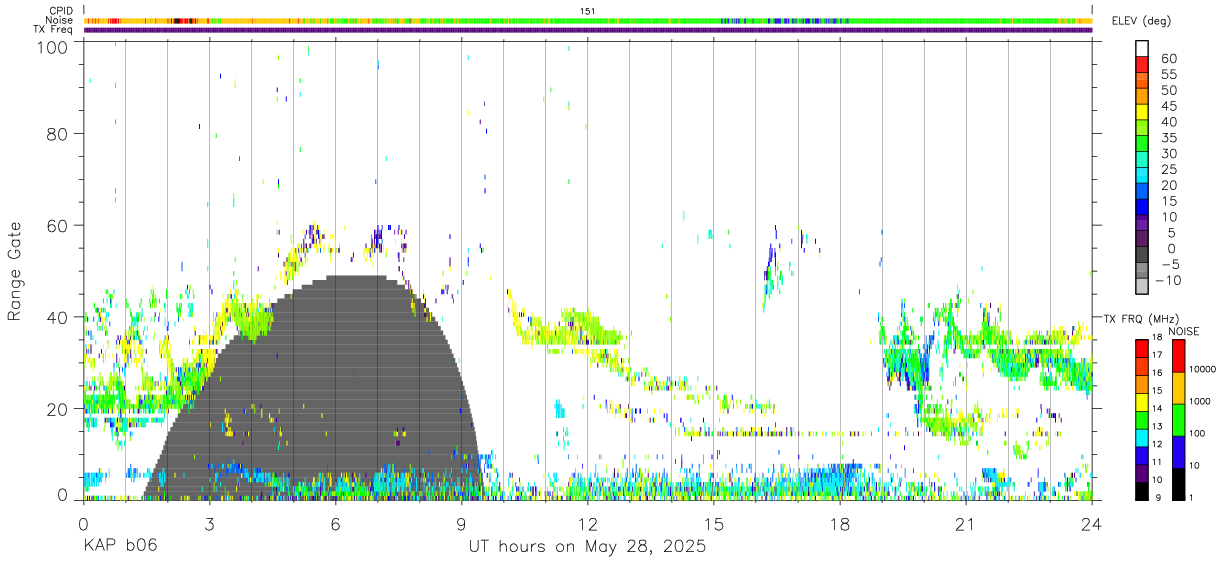Click the '80' tick on the Range Gate axis

[x=57, y=133]
